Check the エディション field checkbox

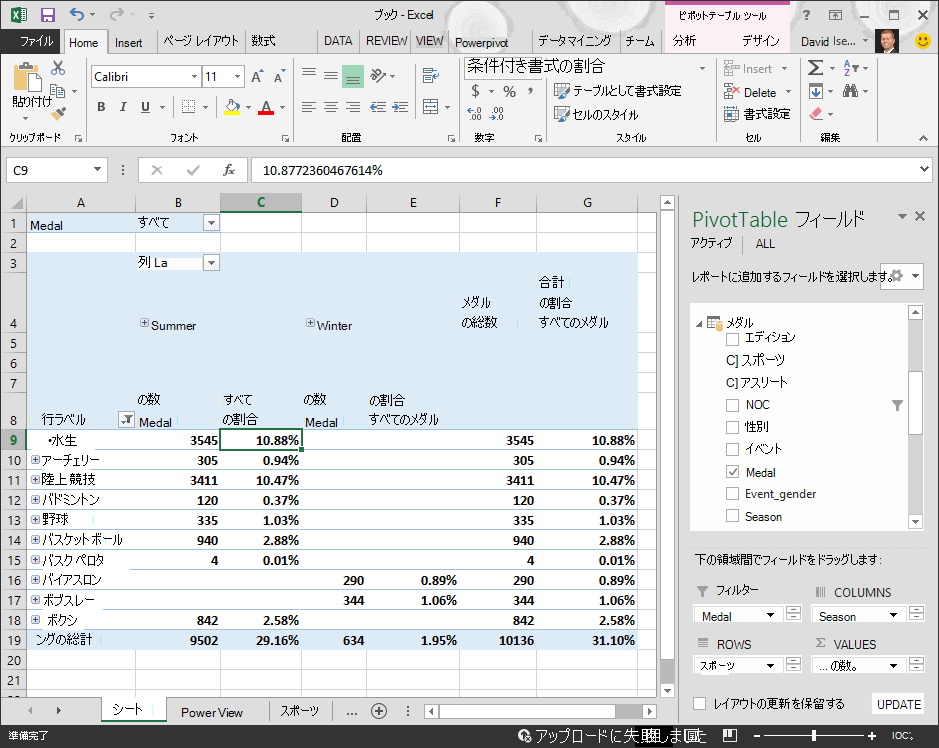point(732,340)
